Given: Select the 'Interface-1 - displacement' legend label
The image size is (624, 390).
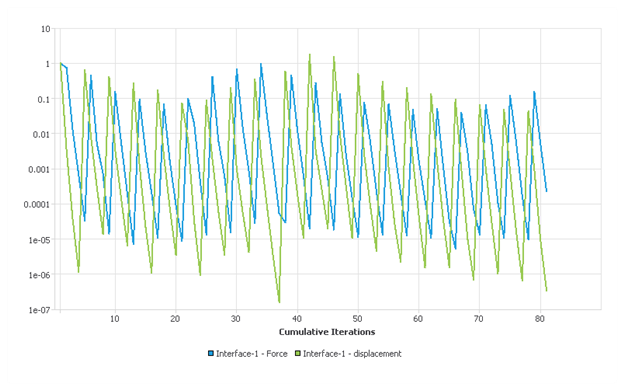Looking at the screenshot, I should coord(352,354).
